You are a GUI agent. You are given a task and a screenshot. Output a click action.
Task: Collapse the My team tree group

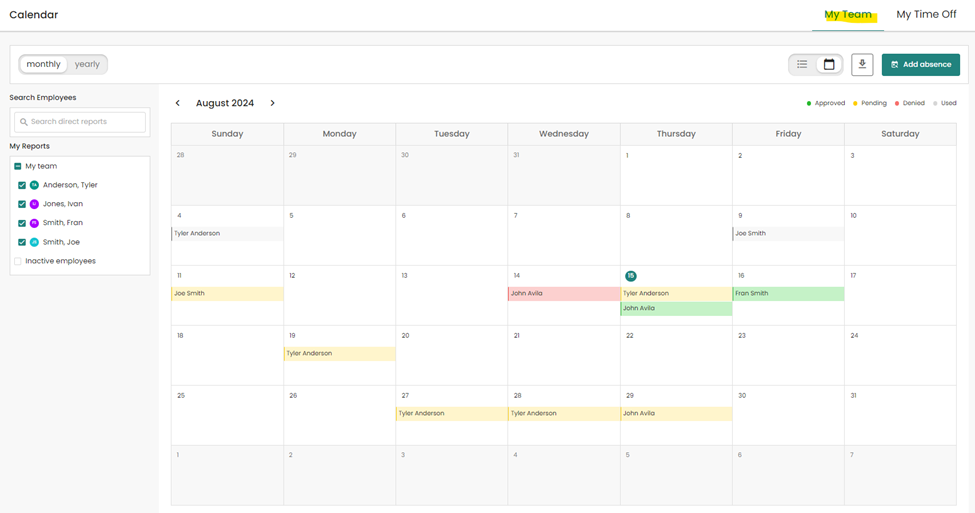coord(18,166)
